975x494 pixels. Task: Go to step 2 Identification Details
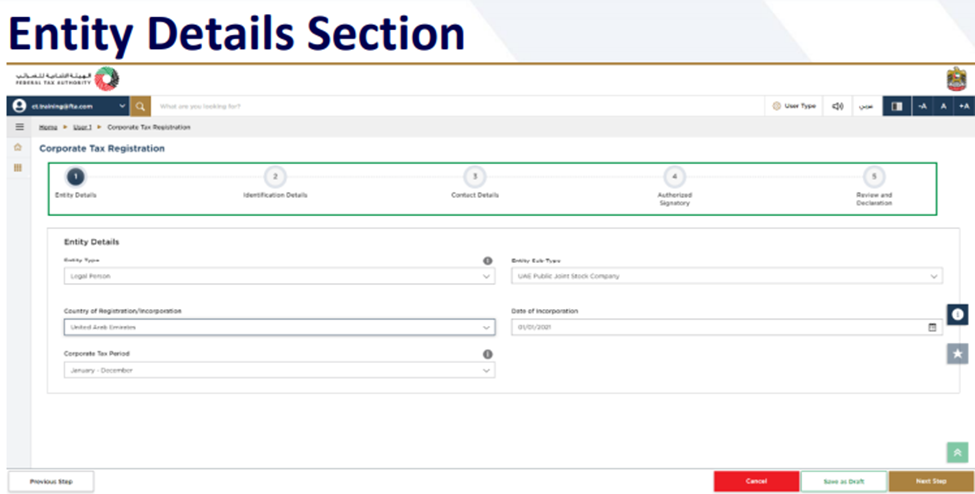click(275, 177)
